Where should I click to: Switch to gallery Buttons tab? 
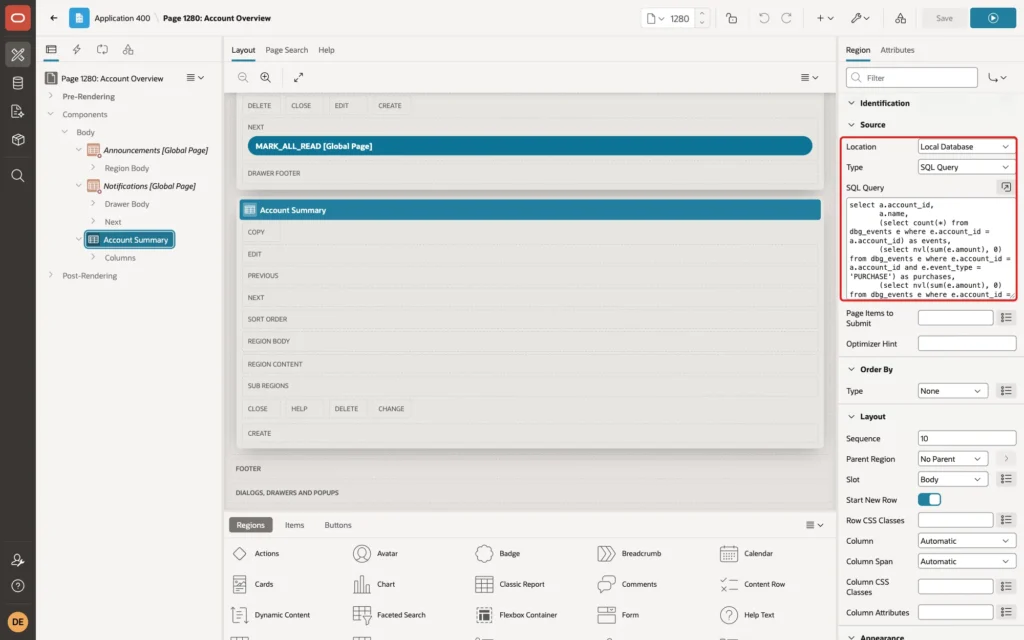(338, 525)
